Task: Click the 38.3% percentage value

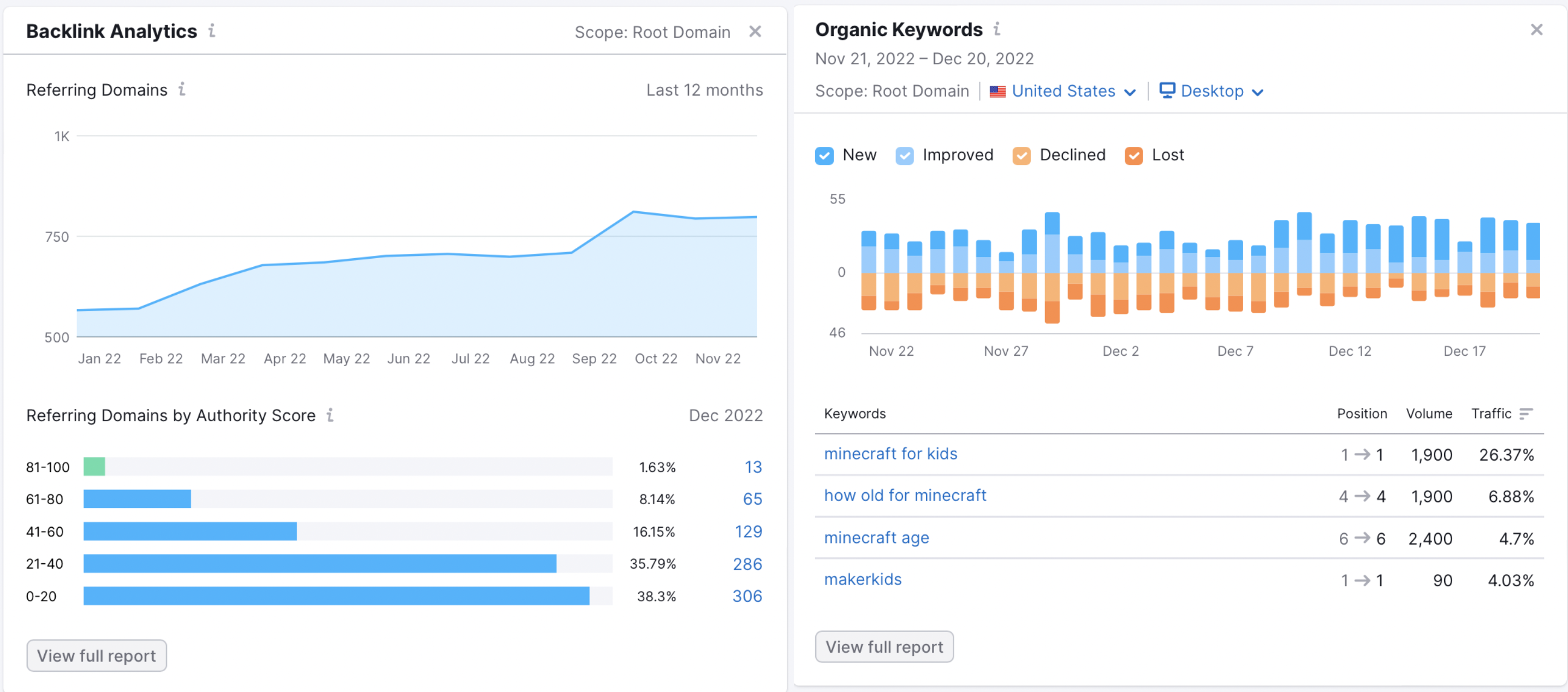Action: [x=656, y=596]
